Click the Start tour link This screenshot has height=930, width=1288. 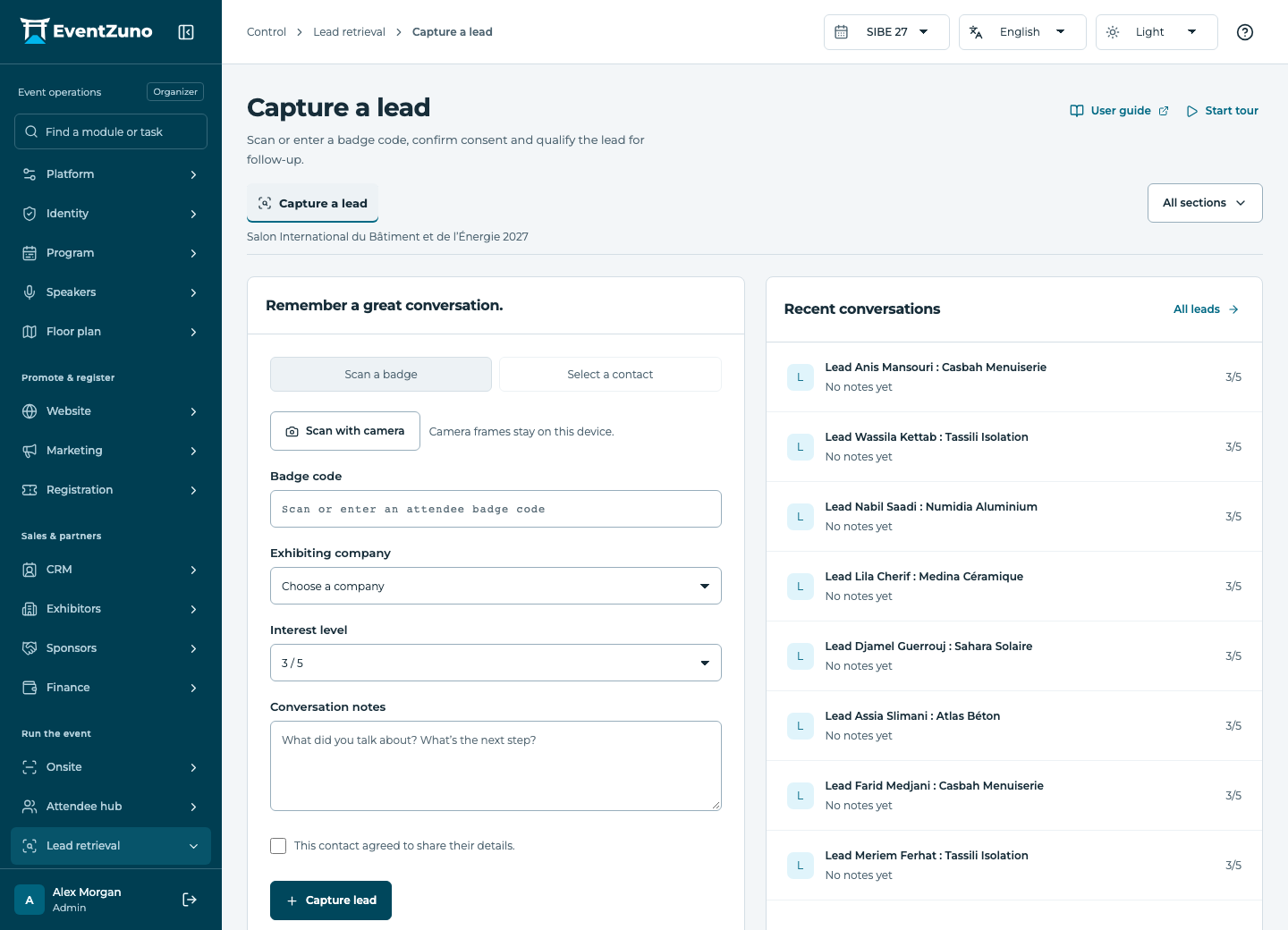click(1223, 111)
